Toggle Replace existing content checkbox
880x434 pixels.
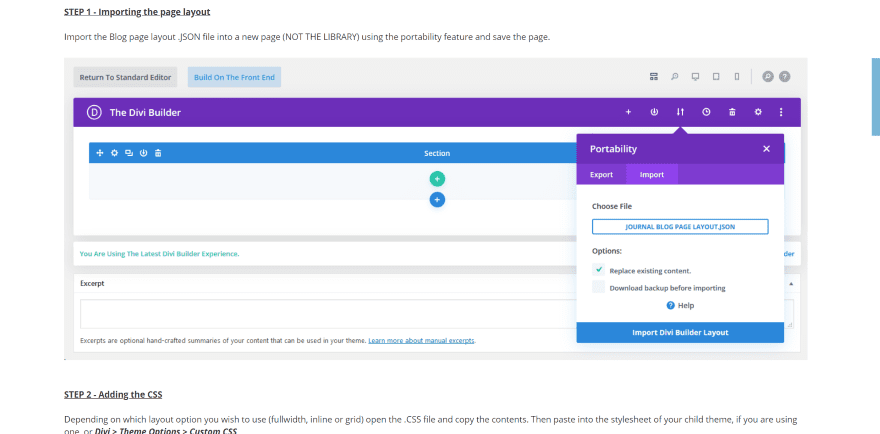pos(598,270)
